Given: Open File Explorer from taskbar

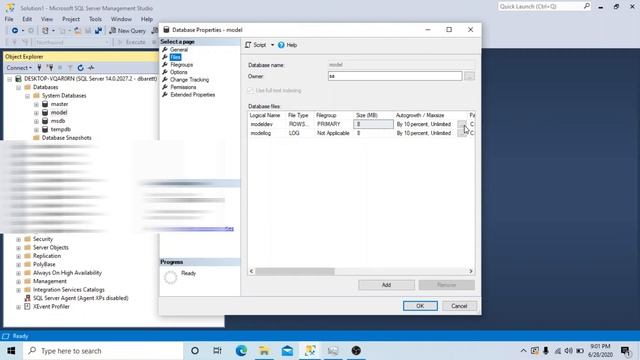Looking at the screenshot, I should click(264, 351).
